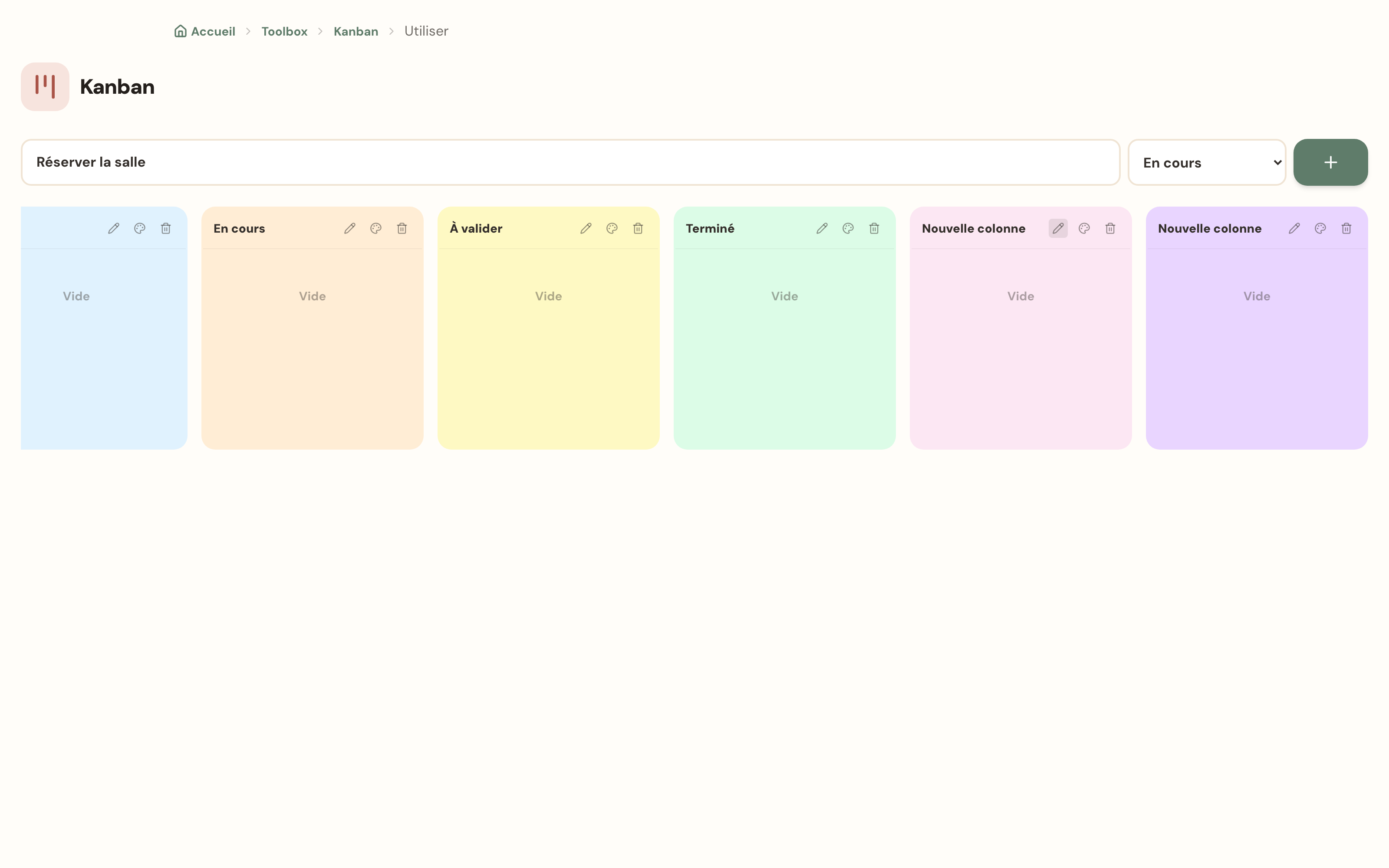This screenshot has height=868, width=1389.
Task: Rename the En cours column with pencil icon
Action: tap(349, 228)
